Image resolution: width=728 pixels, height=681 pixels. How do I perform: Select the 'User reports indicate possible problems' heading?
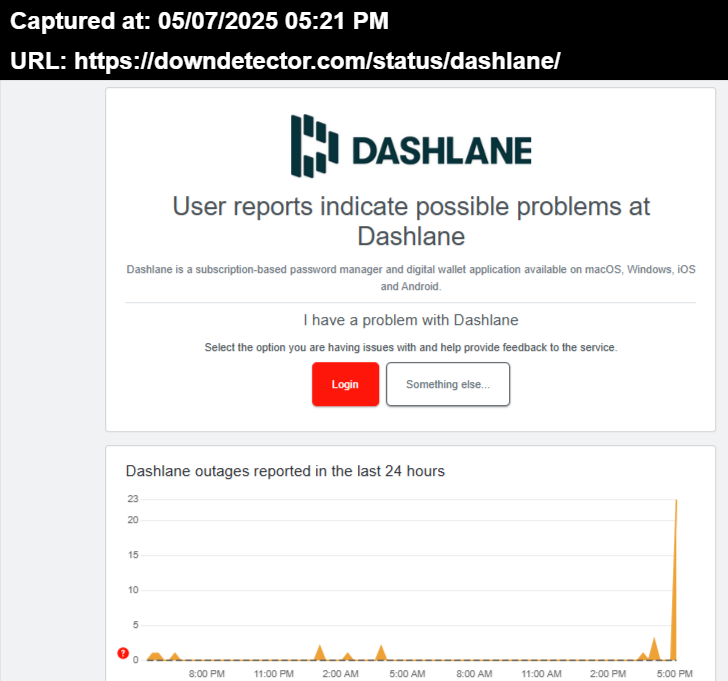coord(411,221)
